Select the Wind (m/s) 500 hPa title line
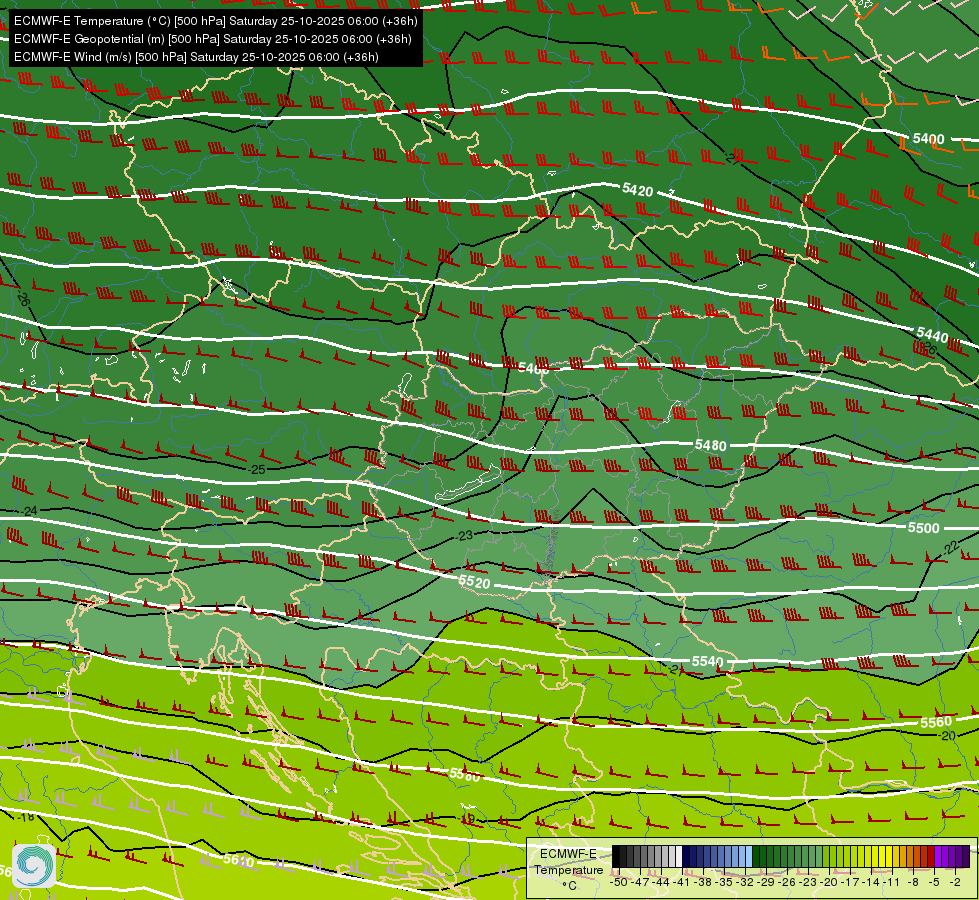 click(x=196, y=57)
